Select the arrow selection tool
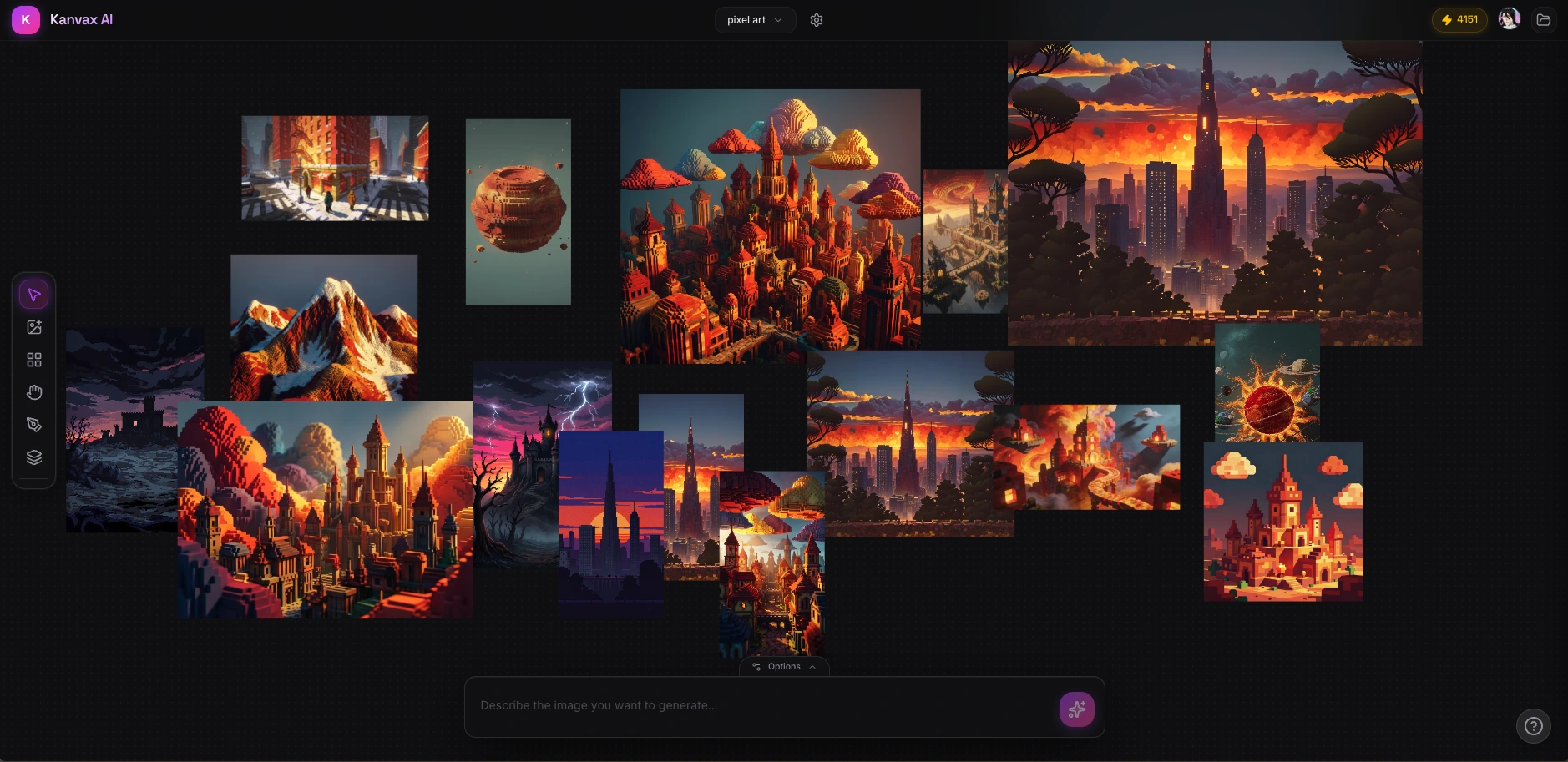Image resolution: width=1568 pixels, height=762 pixels. (34, 294)
